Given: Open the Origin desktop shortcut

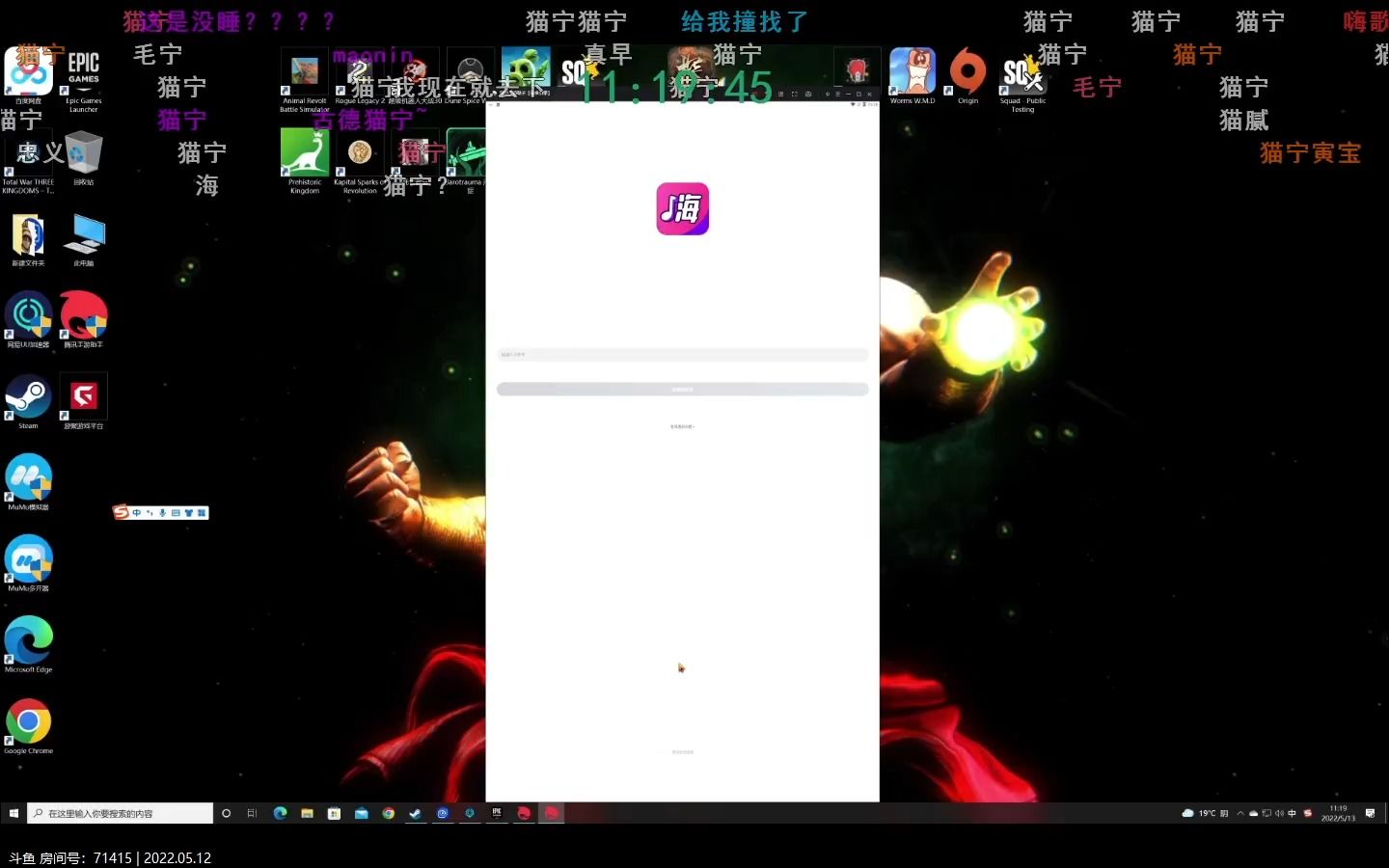Looking at the screenshot, I should point(967,76).
